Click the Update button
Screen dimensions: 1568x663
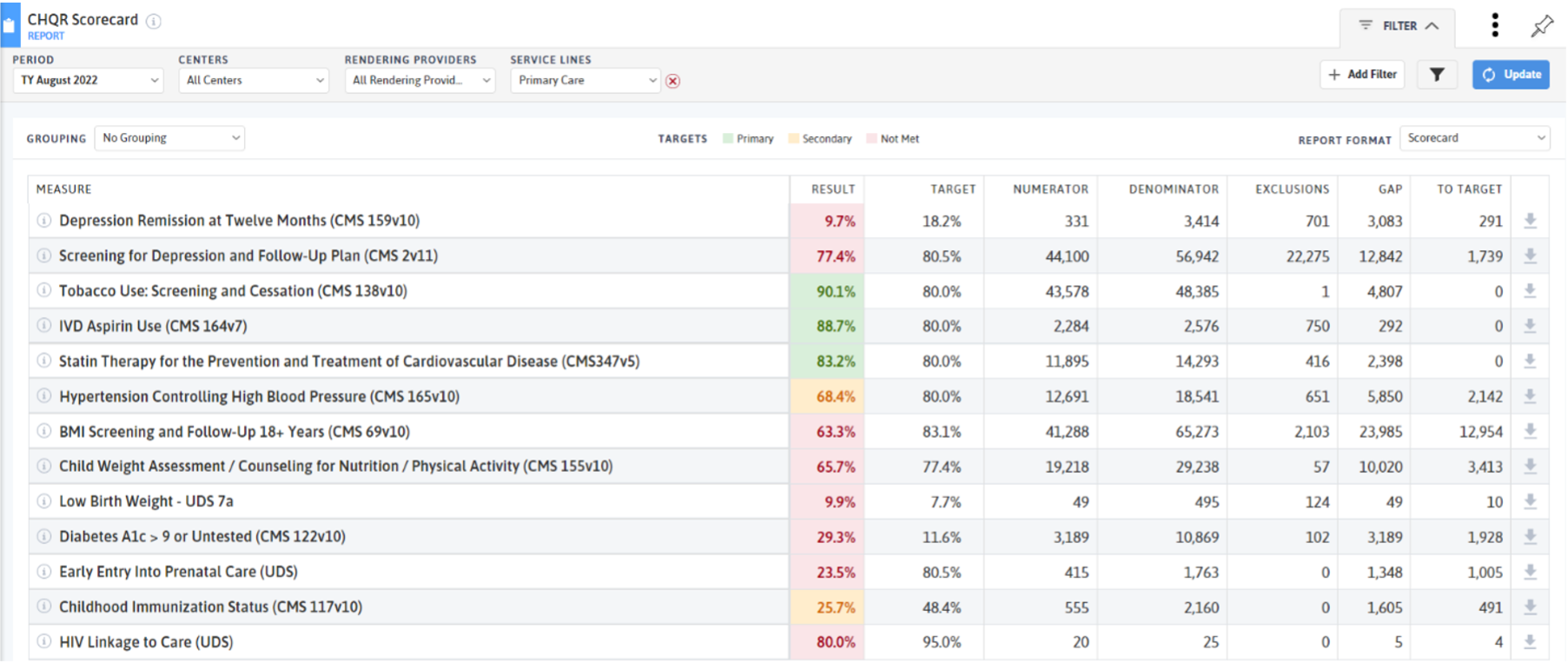pos(1511,75)
